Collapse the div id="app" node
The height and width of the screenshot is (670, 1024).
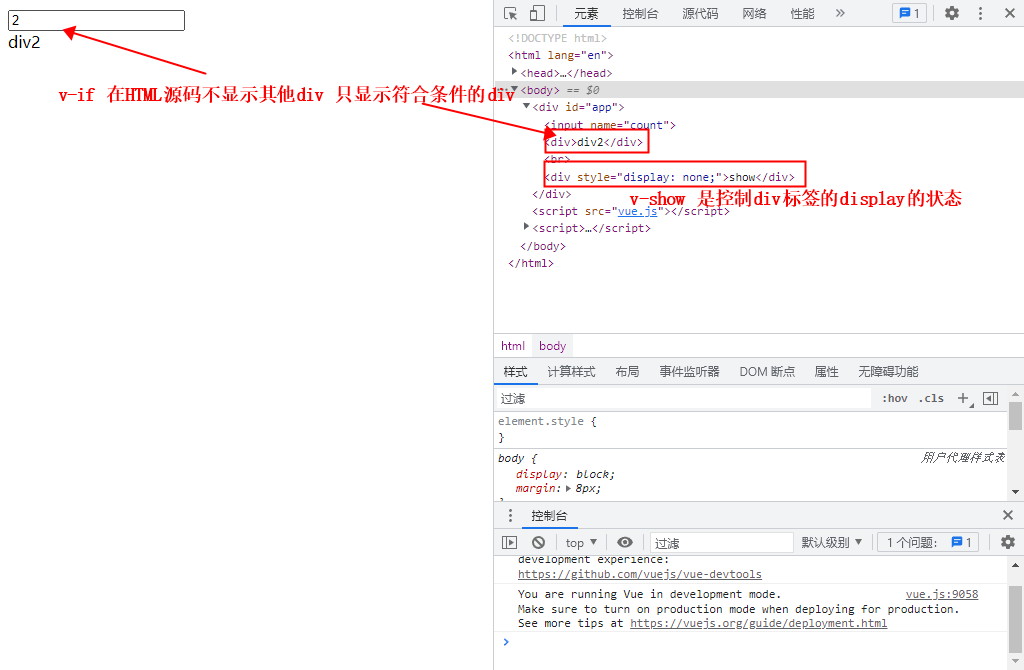pyautogui.click(x=526, y=106)
